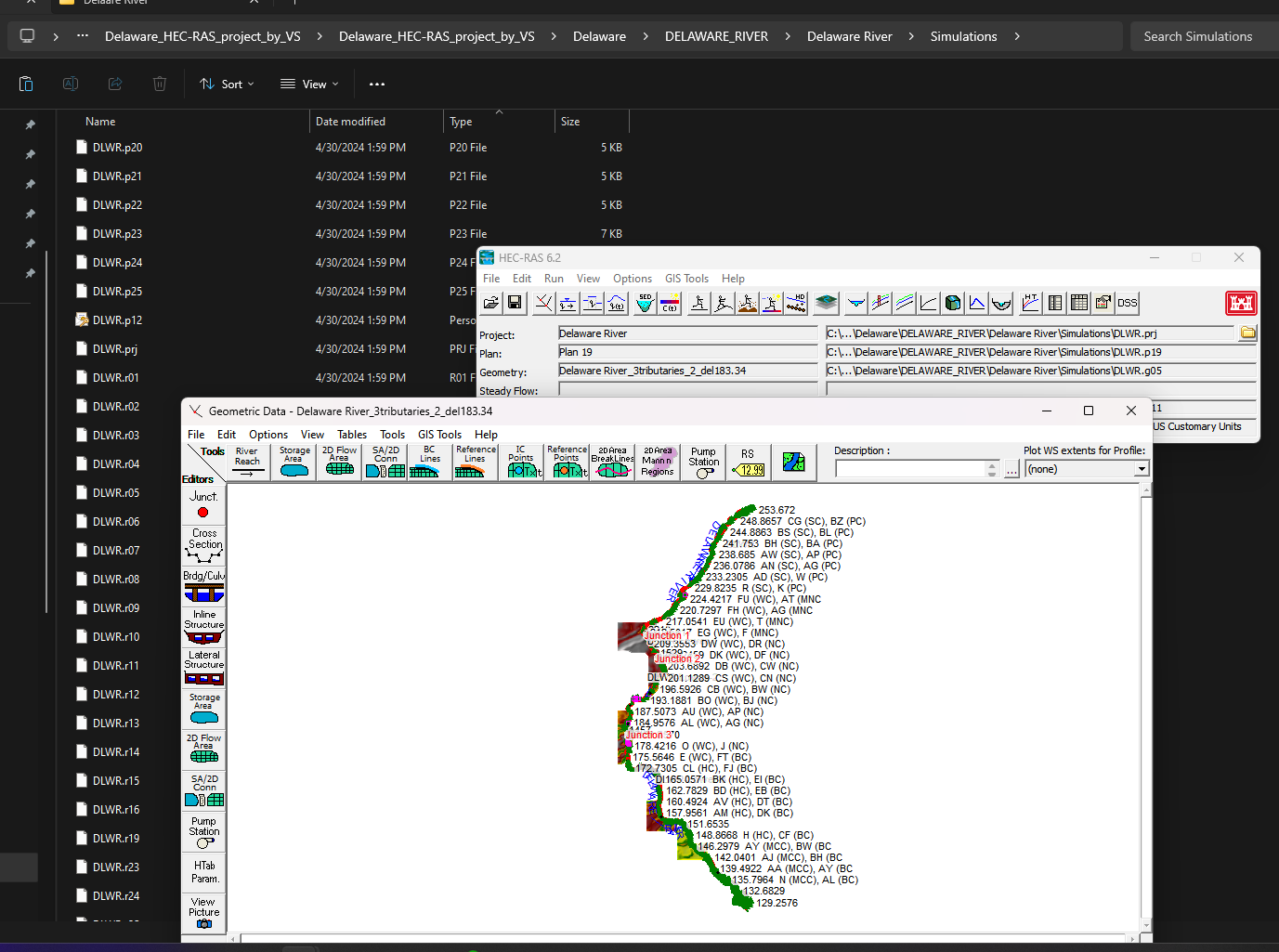The width and height of the screenshot is (1279, 952).
Task: Open the HTab Param. editor
Action: (204, 872)
